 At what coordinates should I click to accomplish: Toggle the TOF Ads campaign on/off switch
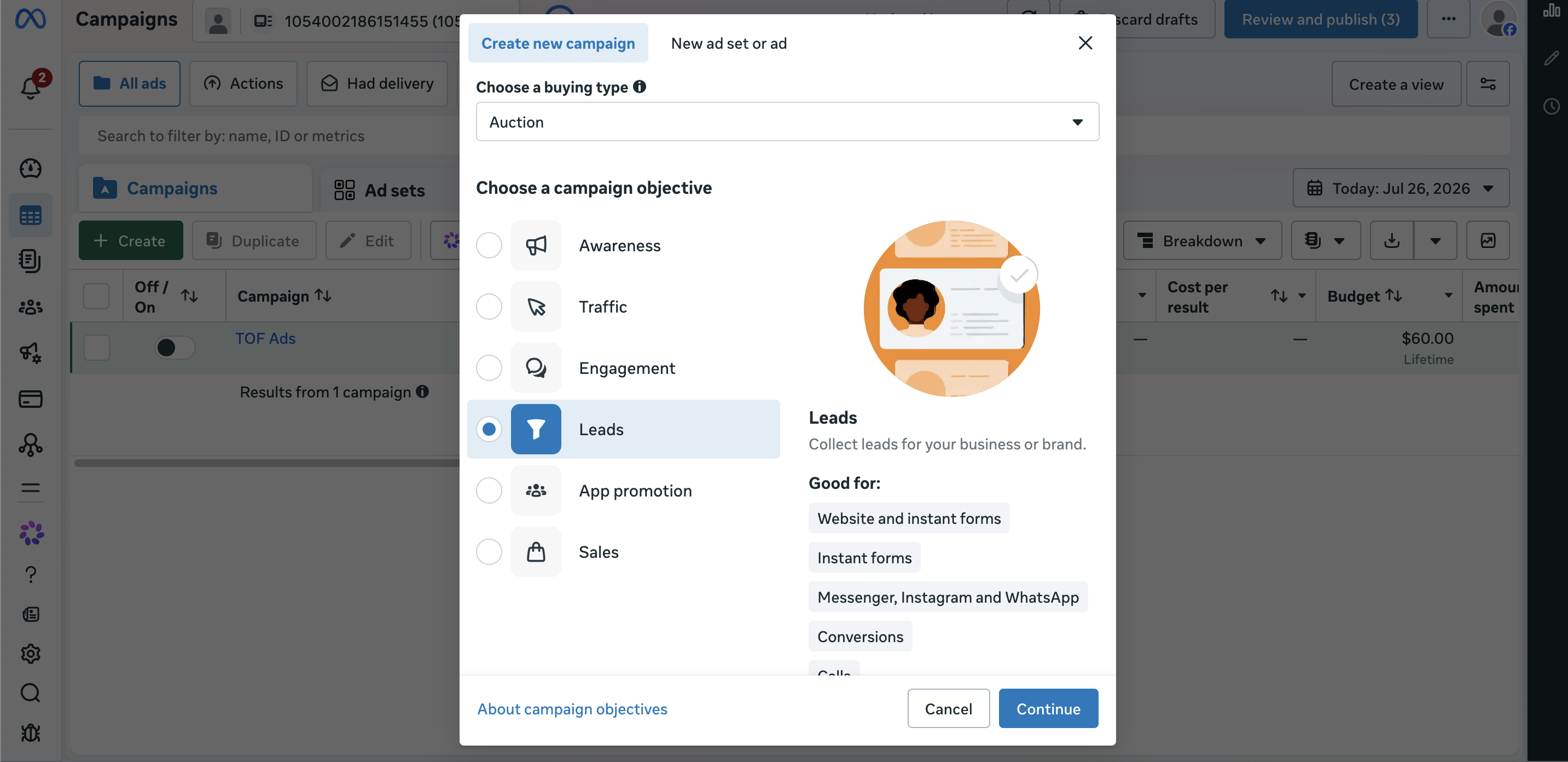point(174,347)
